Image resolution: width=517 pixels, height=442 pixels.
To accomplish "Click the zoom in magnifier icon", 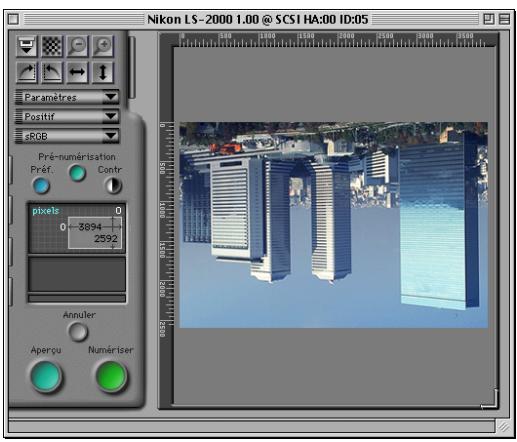I will click(103, 46).
